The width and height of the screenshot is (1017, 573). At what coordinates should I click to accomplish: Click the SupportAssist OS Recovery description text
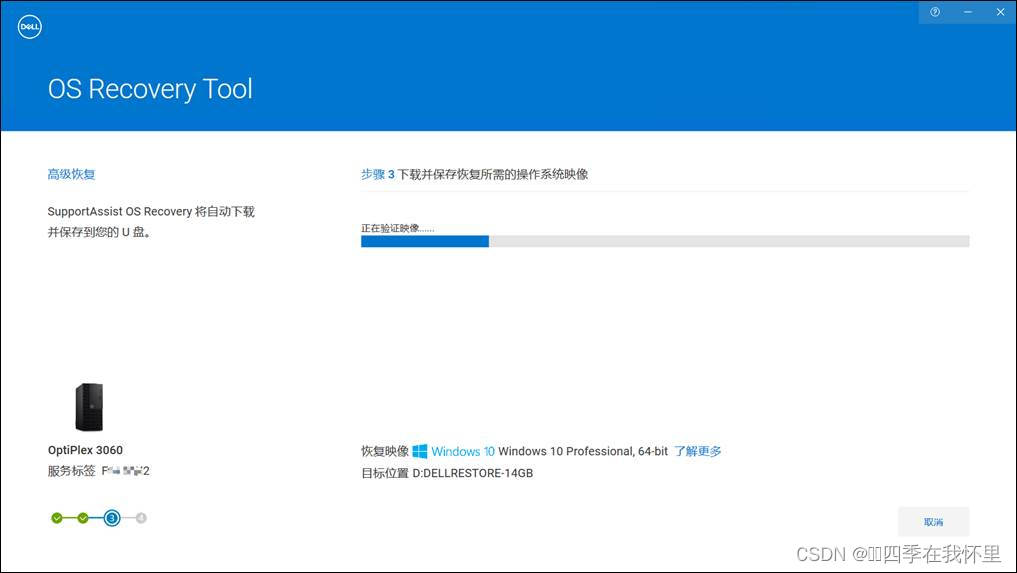[151, 221]
